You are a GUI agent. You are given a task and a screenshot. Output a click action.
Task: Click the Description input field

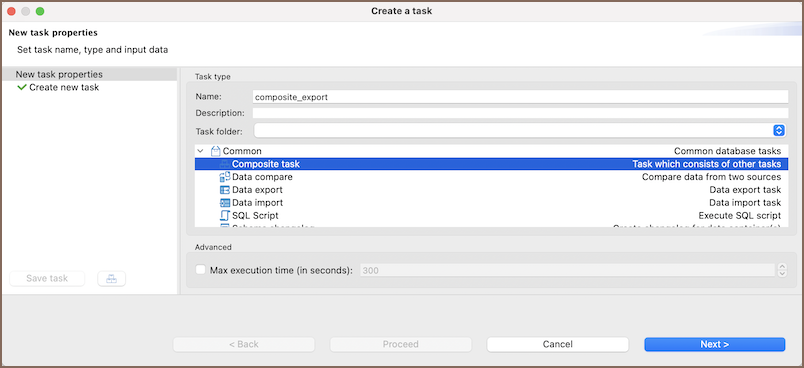tap(520, 113)
